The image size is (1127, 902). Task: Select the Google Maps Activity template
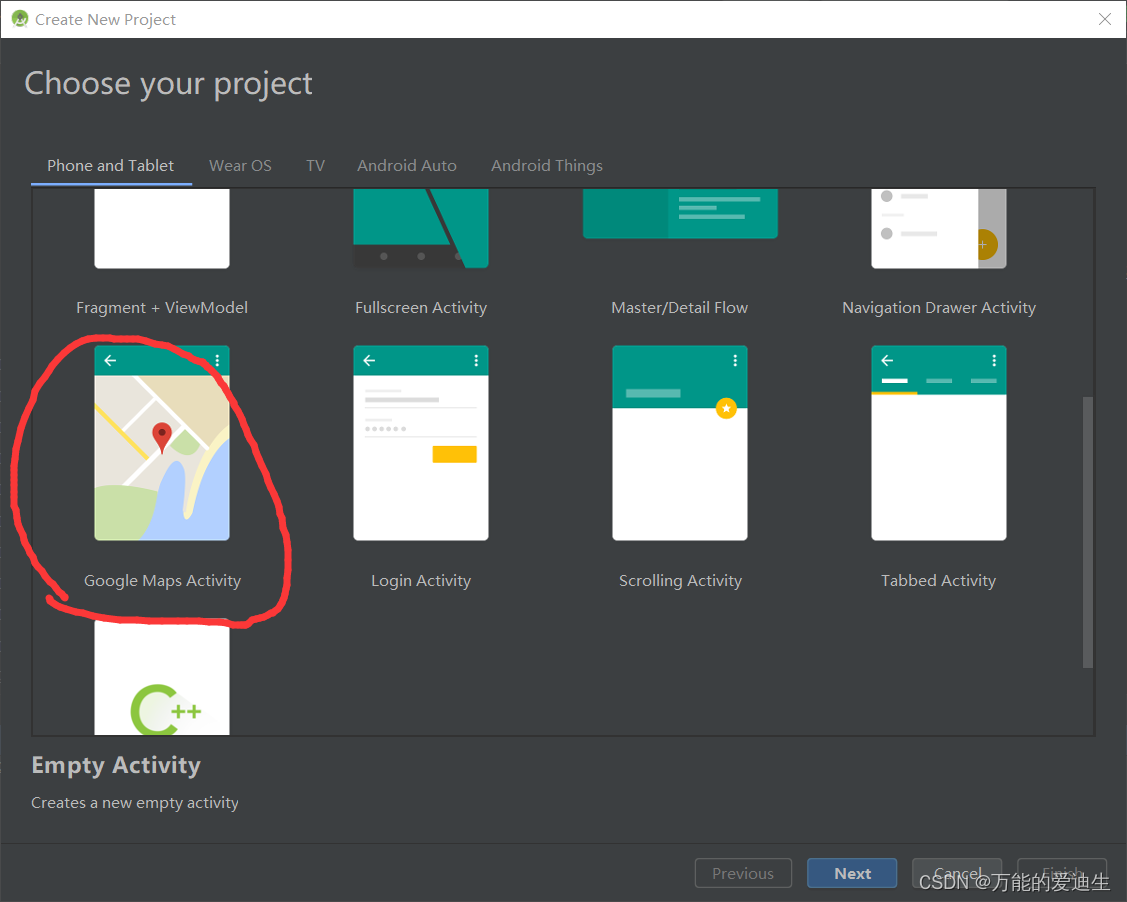point(162,442)
